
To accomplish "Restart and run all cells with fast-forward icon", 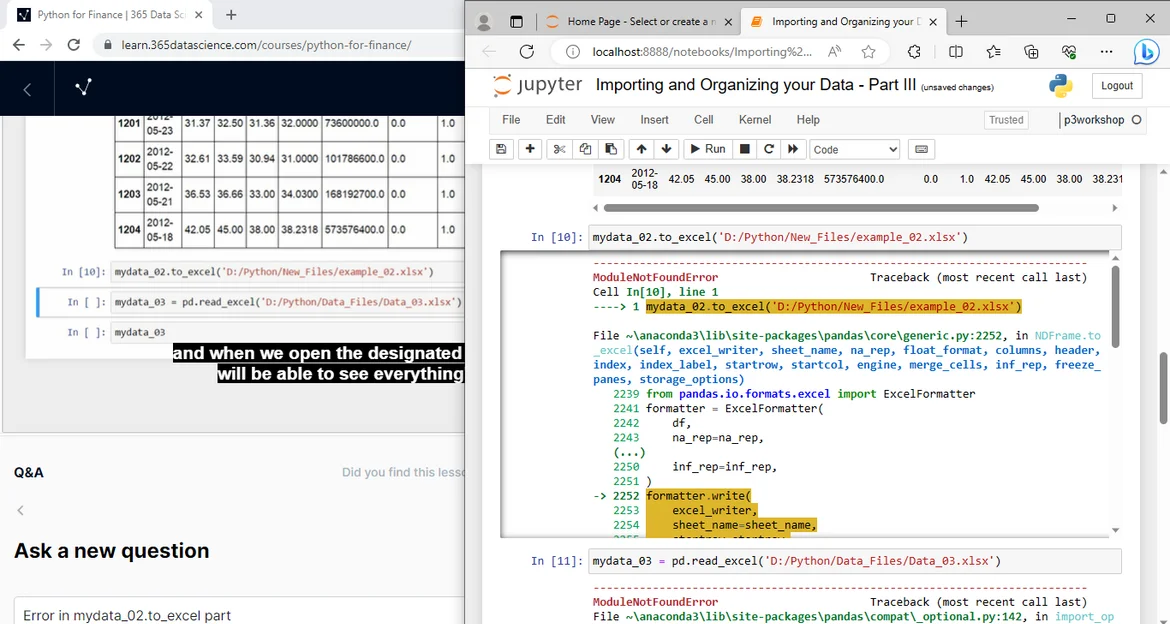I will pos(793,149).
